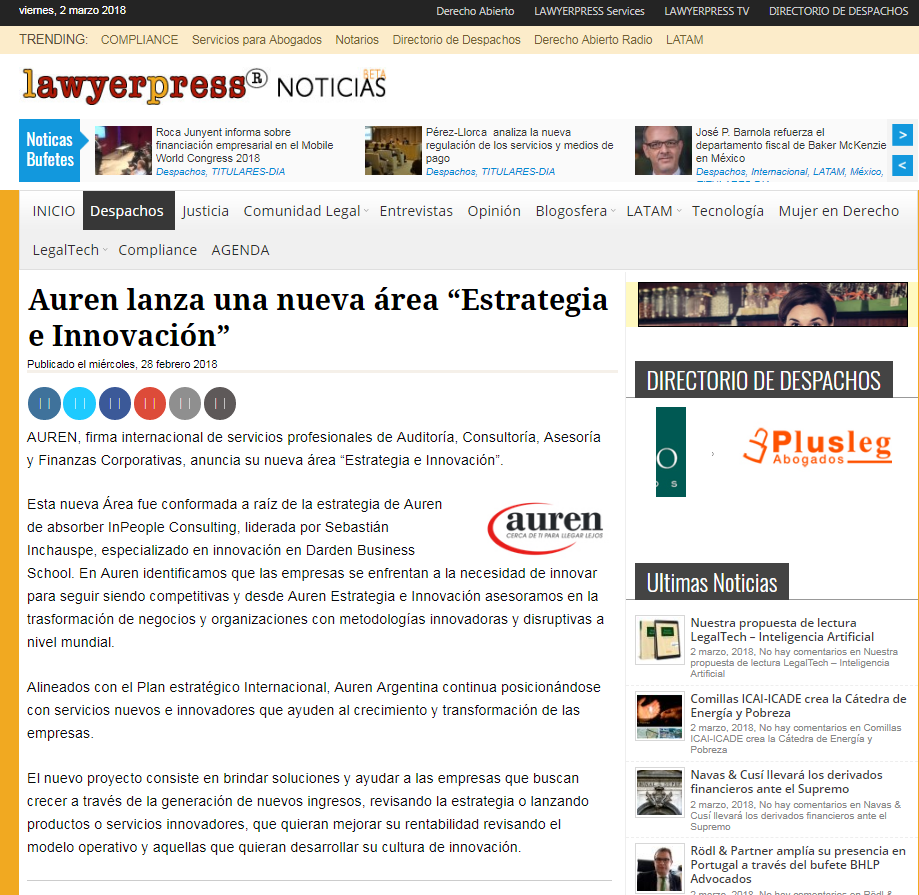Open Pérez-Llorca servicios de pago headline
The width and height of the screenshot is (919, 895).
point(519,145)
